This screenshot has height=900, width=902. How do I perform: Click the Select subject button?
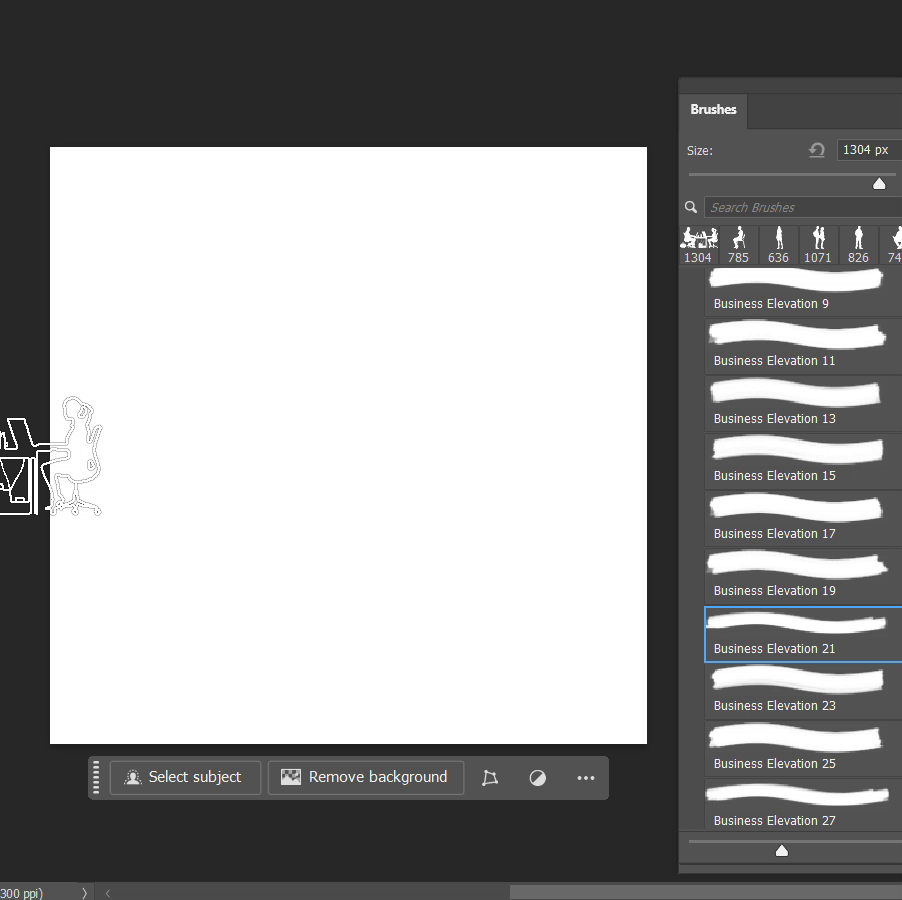pos(185,777)
